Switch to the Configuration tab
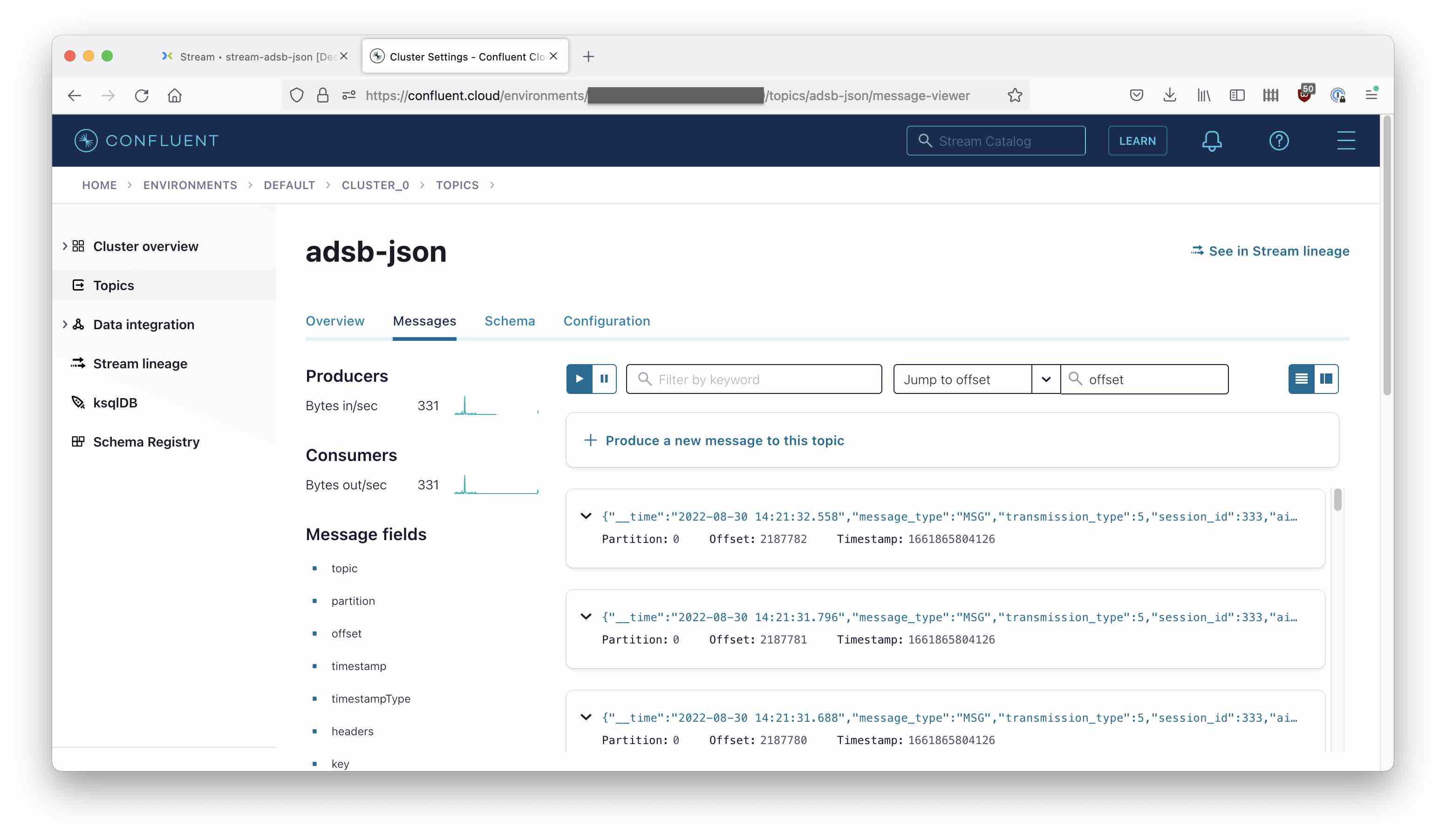Image resolution: width=1446 pixels, height=840 pixels. point(607,321)
